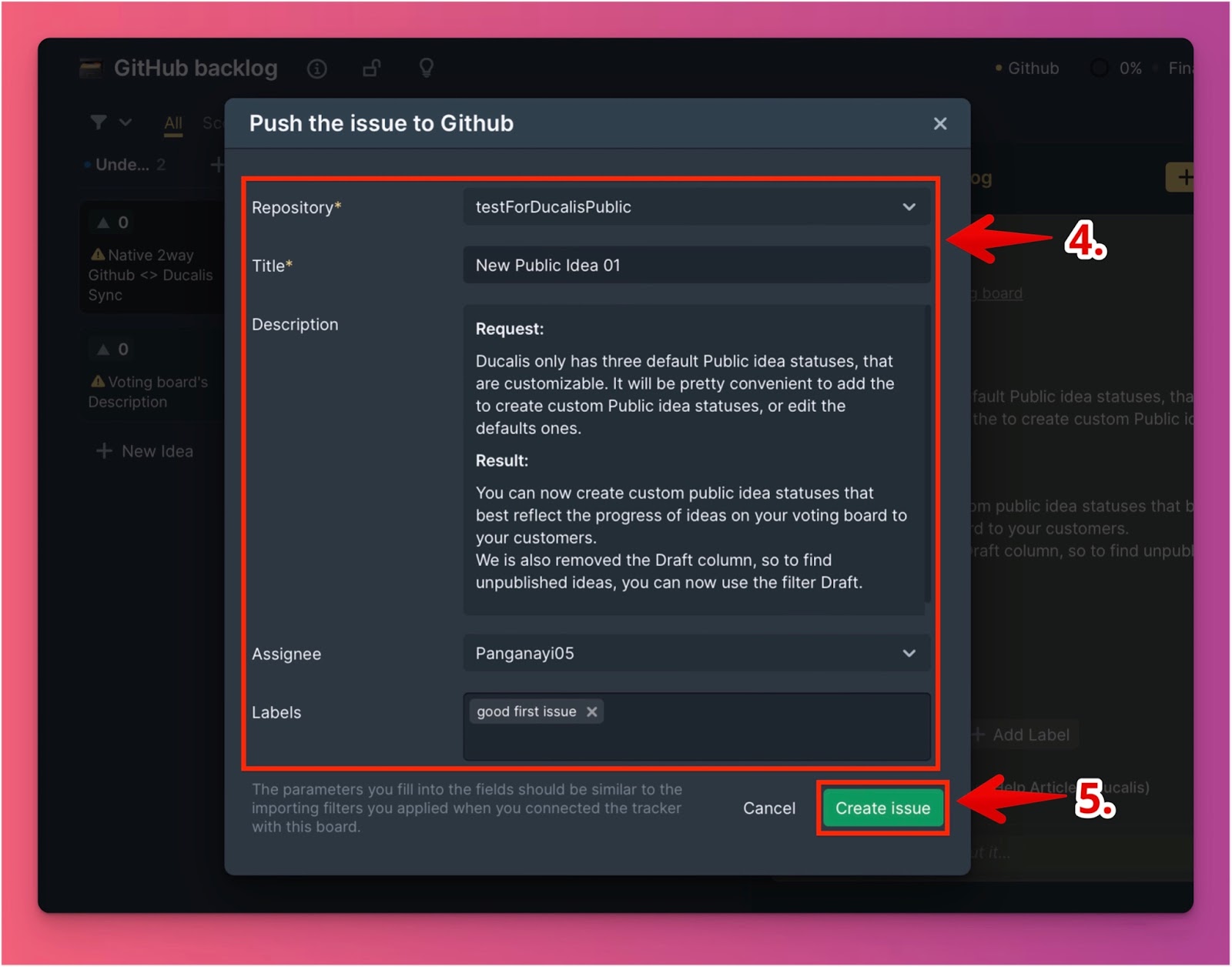The width and height of the screenshot is (1232, 967).
Task: Expand the Assignee dropdown Panganayi05
Action: coord(696,653)
